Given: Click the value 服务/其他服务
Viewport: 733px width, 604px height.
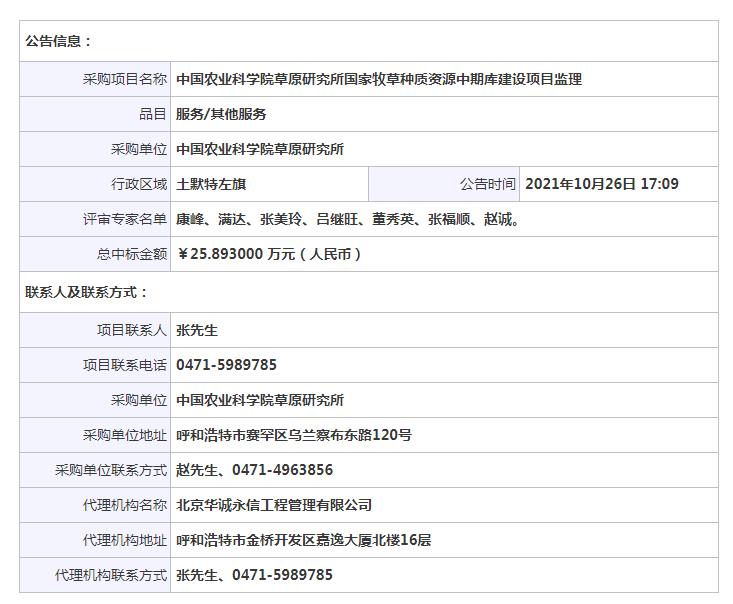Looking at the screenshot, I should 221,114.
